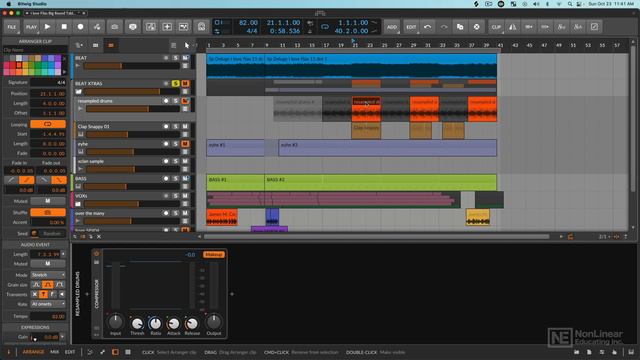Screen dimensions: 640x360
Task: Switch to the MIX view tab
Action: [54, 352]
